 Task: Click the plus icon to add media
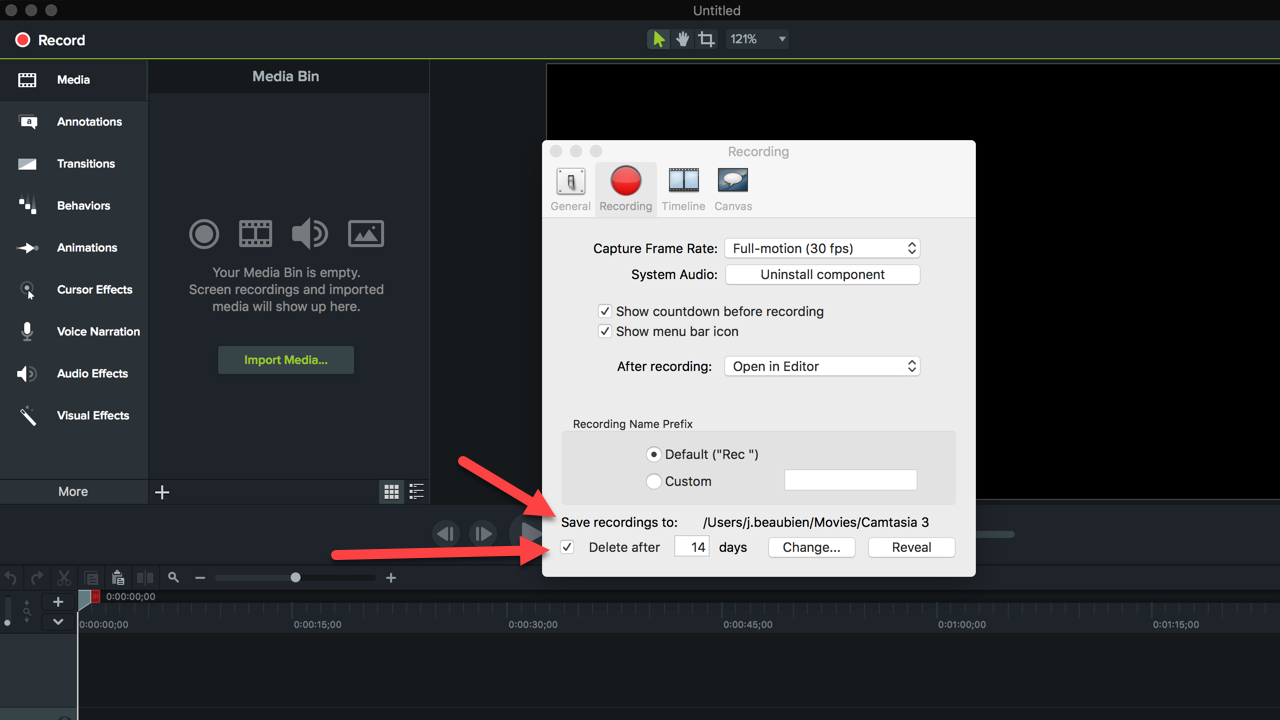pyautogui.click(x=162, y=492)
